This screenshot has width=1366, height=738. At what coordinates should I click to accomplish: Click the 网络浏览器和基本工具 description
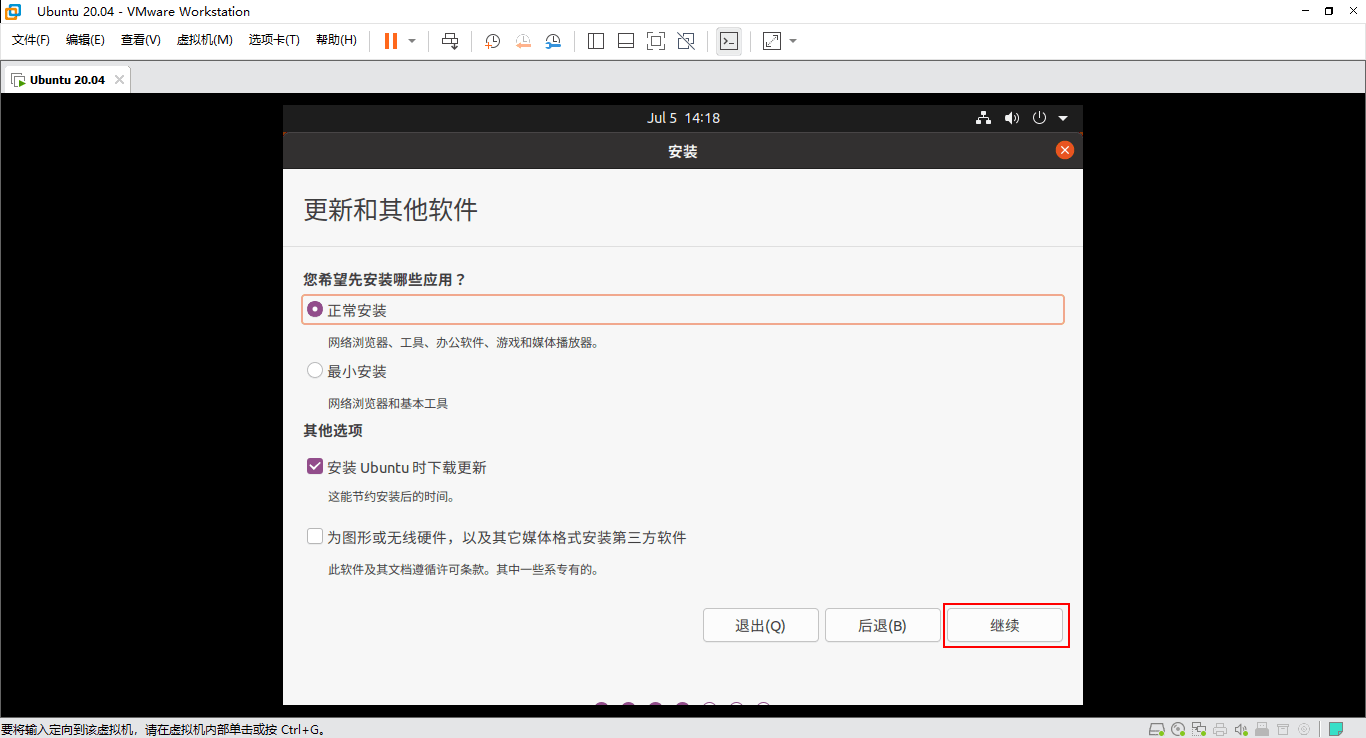point(388,404)
